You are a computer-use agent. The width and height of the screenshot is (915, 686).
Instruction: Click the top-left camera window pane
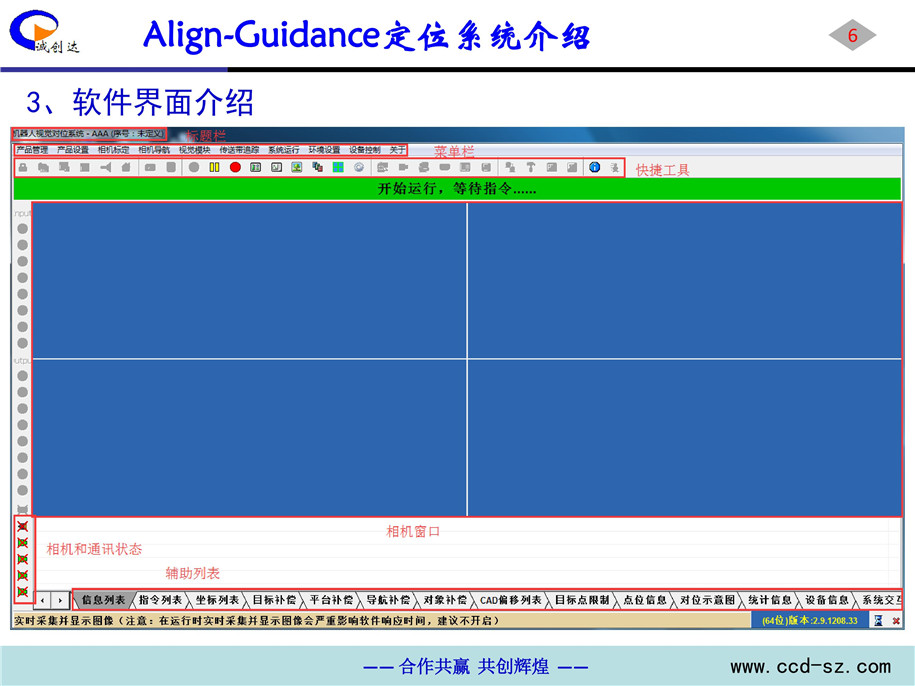tap(250, 280)
